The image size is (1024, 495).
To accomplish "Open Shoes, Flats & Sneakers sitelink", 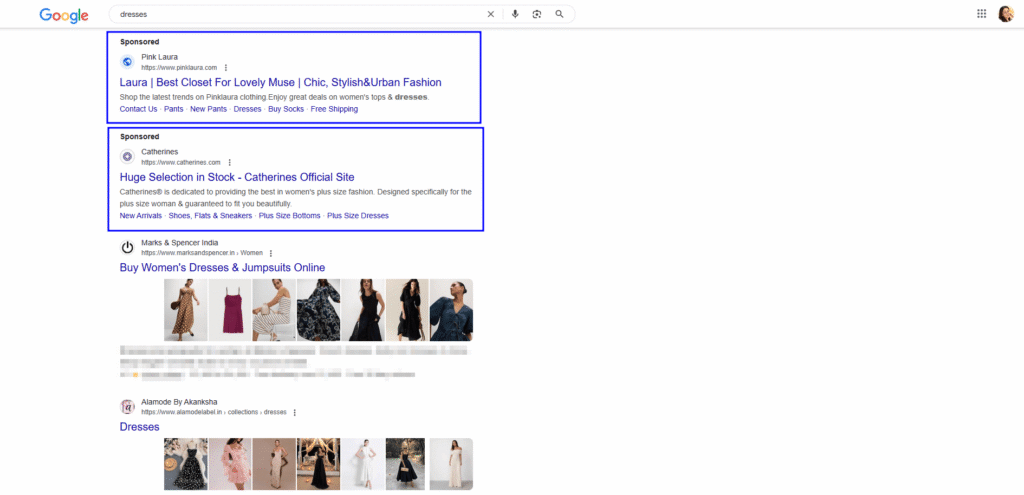I will point(210,216).
